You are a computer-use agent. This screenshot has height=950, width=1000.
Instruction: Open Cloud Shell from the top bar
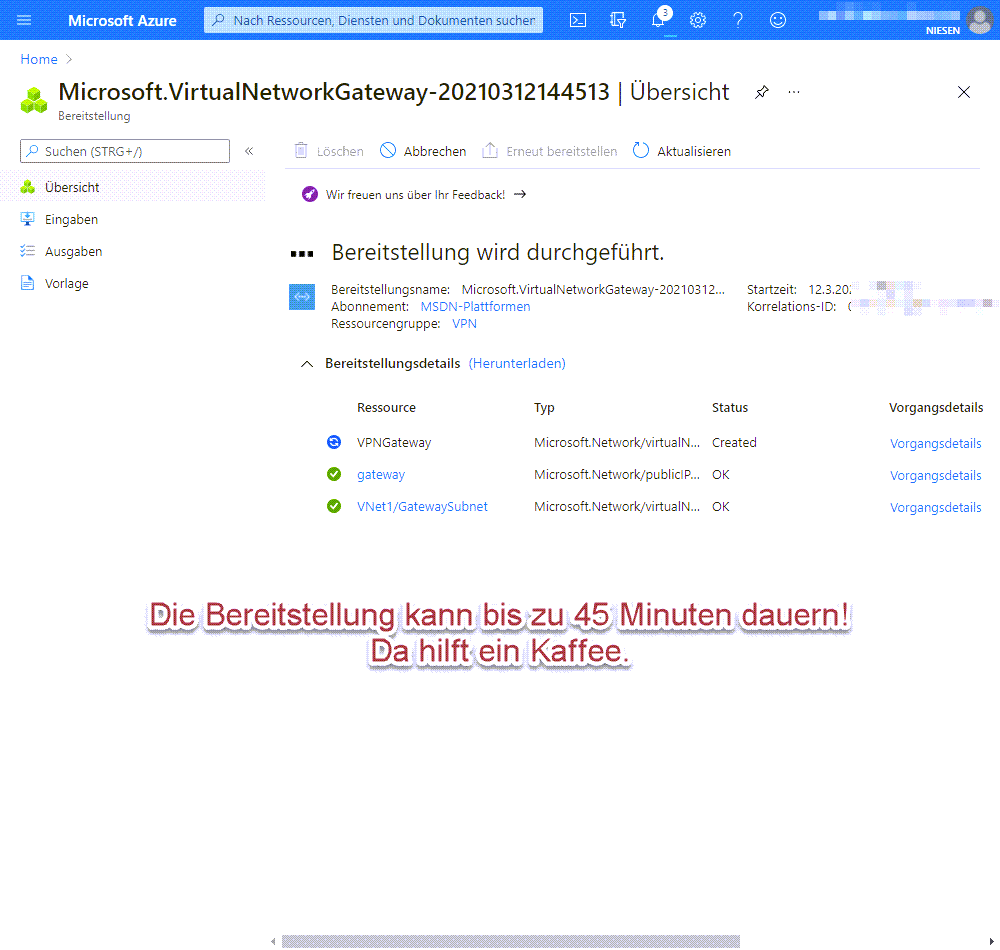pos(578,20)
